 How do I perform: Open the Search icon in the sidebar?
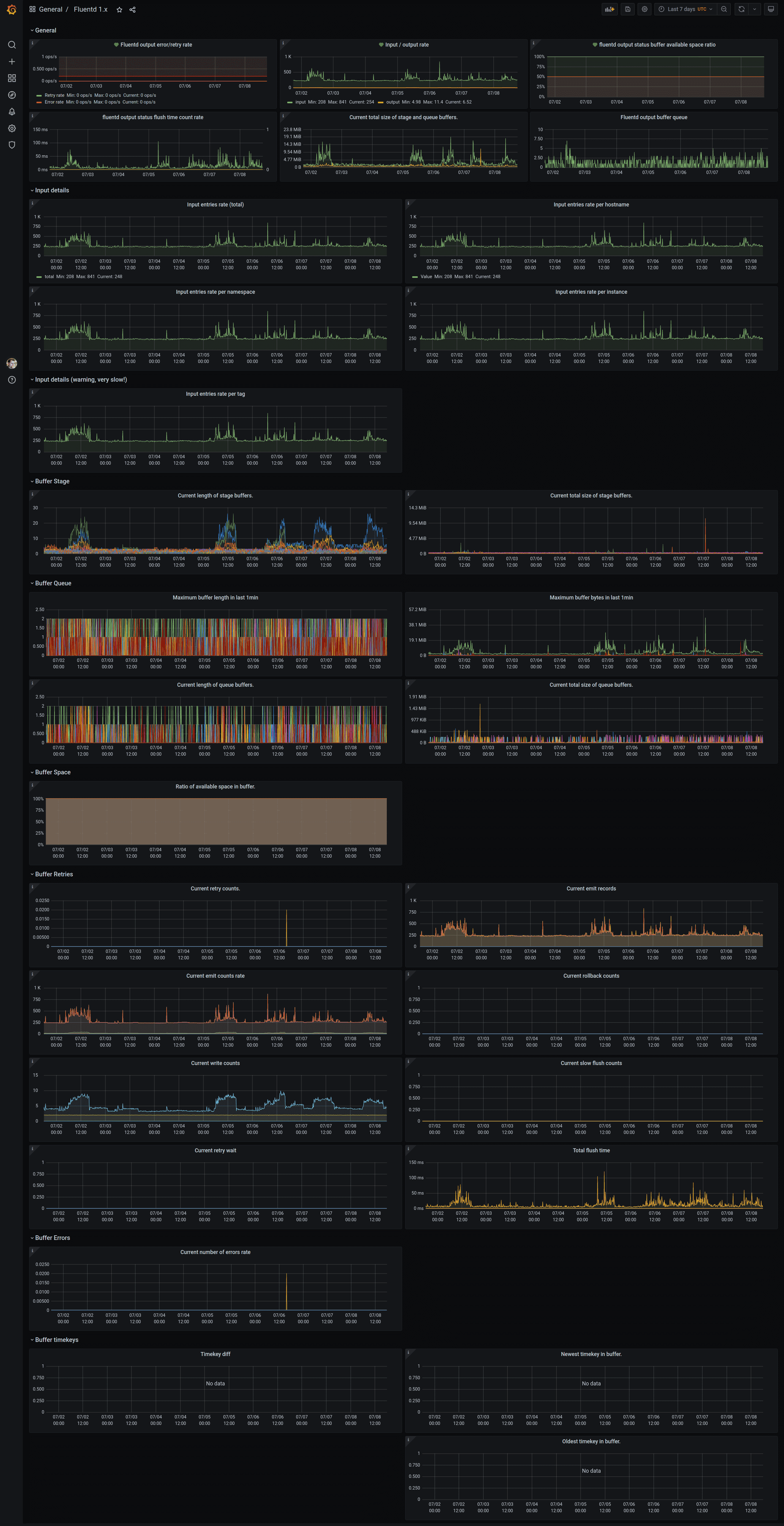pyautogui.click(x=12, y=45)
